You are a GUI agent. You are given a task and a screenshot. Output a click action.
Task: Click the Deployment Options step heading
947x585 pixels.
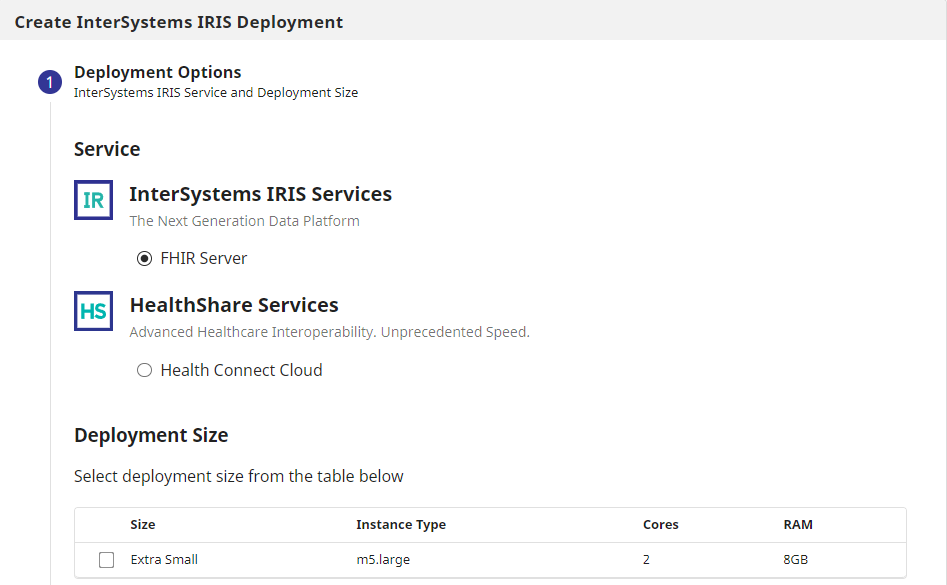coord(157,72)
